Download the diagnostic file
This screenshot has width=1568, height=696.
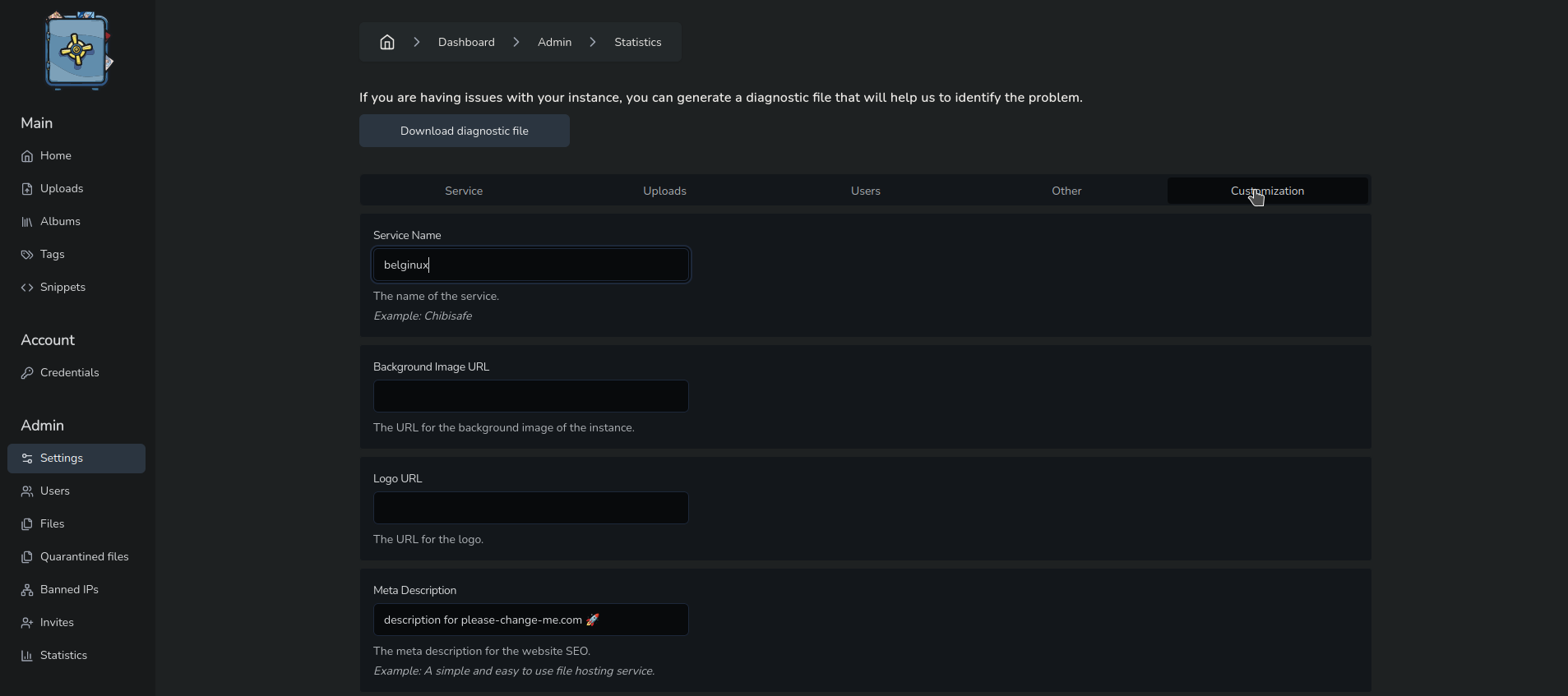click(465, 131)
